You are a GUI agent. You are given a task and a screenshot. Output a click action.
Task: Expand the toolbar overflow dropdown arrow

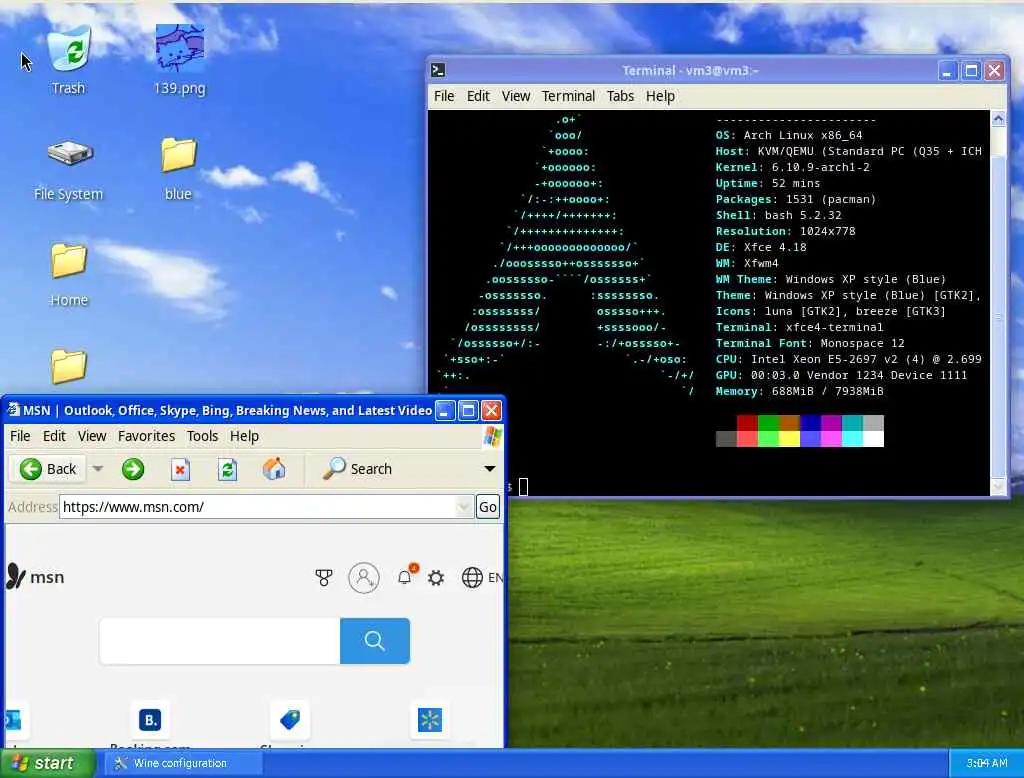490,469
